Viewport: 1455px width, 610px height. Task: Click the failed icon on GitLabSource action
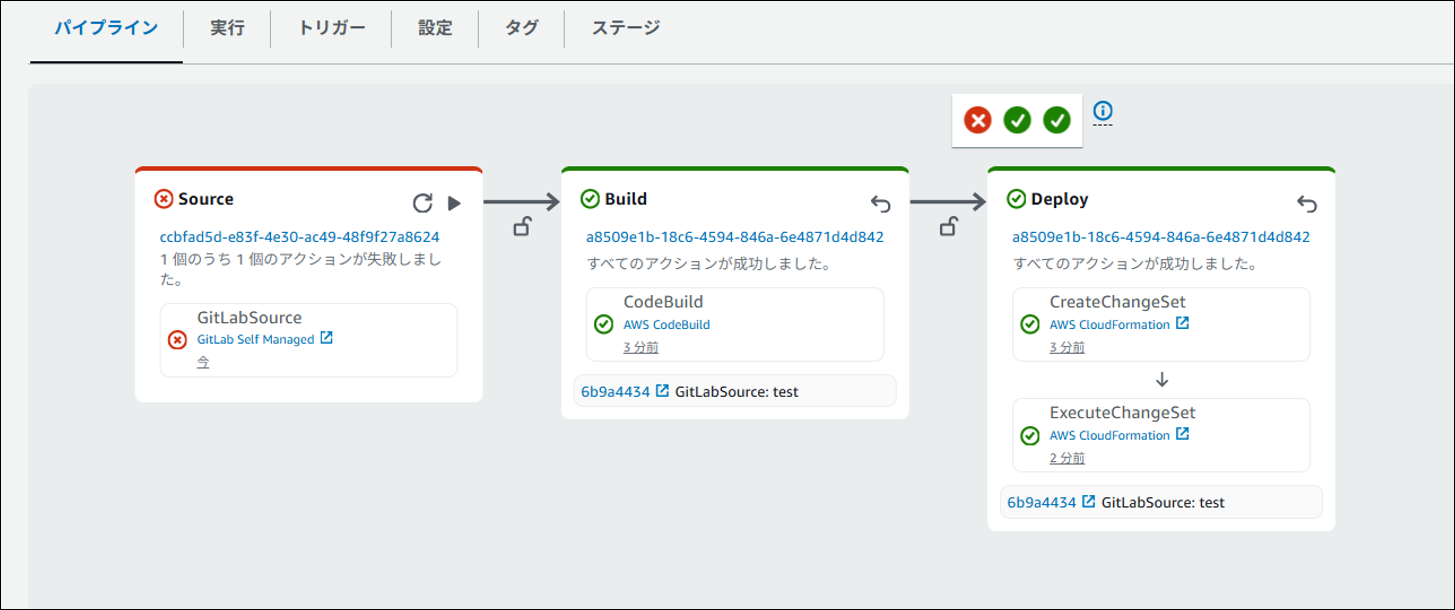tap(177, 340)
